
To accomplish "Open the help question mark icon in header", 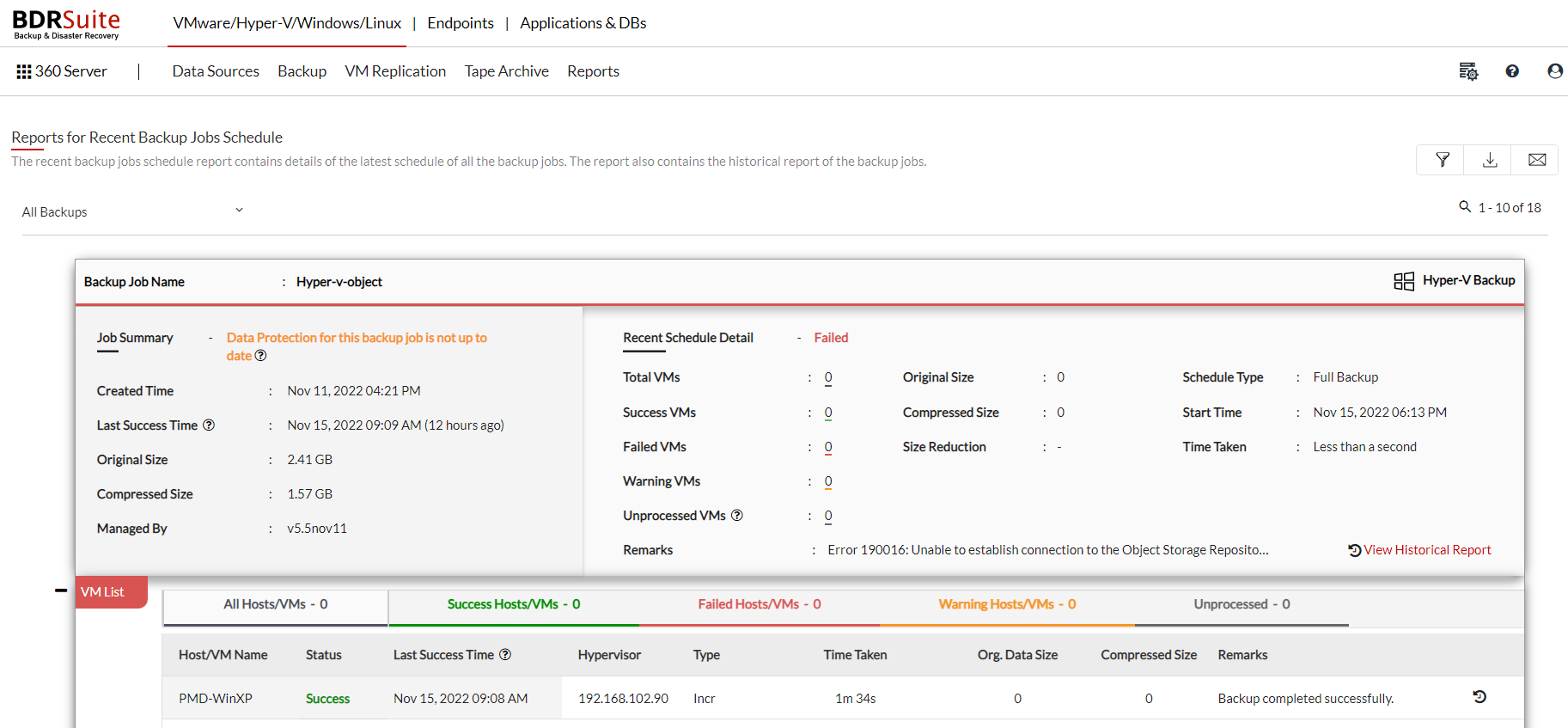I will tap(1512, 71).
